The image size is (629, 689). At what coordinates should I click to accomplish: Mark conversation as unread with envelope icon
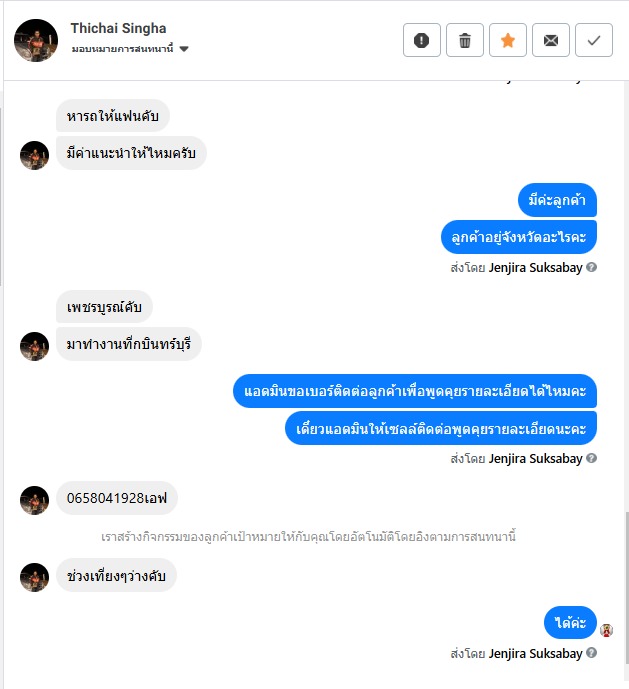(x=551, y=40)
